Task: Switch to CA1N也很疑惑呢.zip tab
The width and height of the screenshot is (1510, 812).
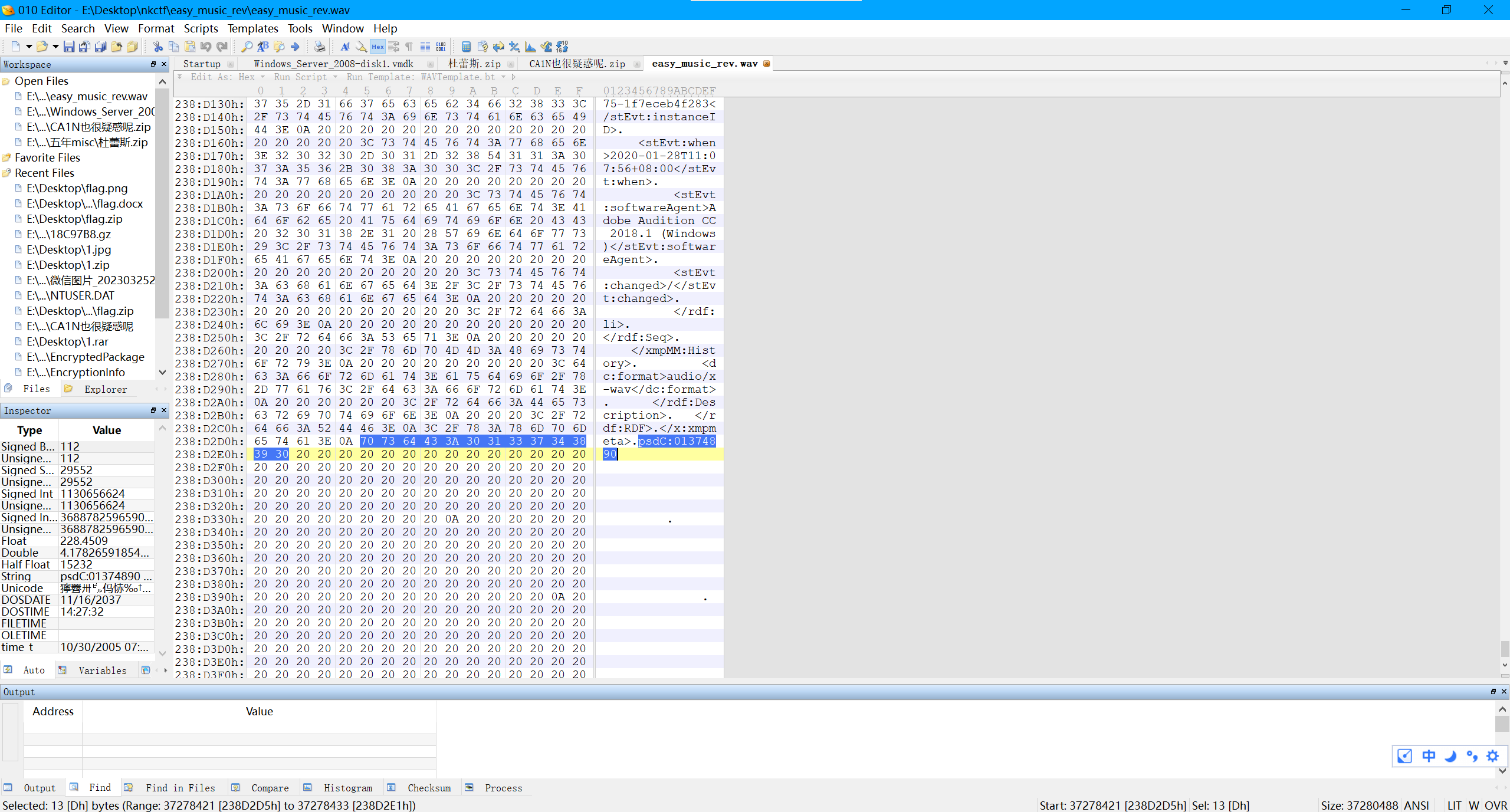Action: pyautogui.click(x=576, y=64)
